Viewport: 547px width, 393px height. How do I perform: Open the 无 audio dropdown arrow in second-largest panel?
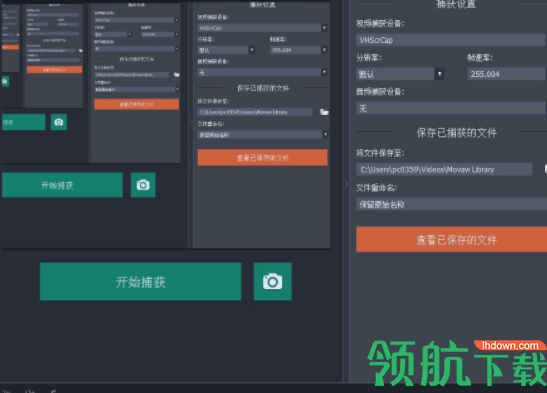324,72
